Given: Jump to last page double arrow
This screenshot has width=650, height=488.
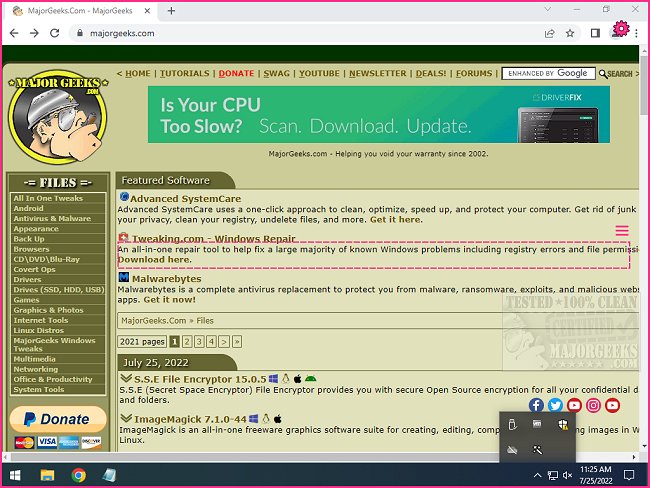Looking at the screenshot, I should point(237,342).
